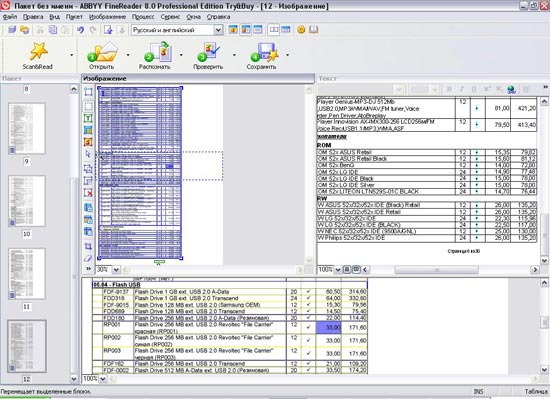The height and width of the screenshot is (399, 550).
Task: Click the yellow options icon in toolbar
Action: point(301,30)
